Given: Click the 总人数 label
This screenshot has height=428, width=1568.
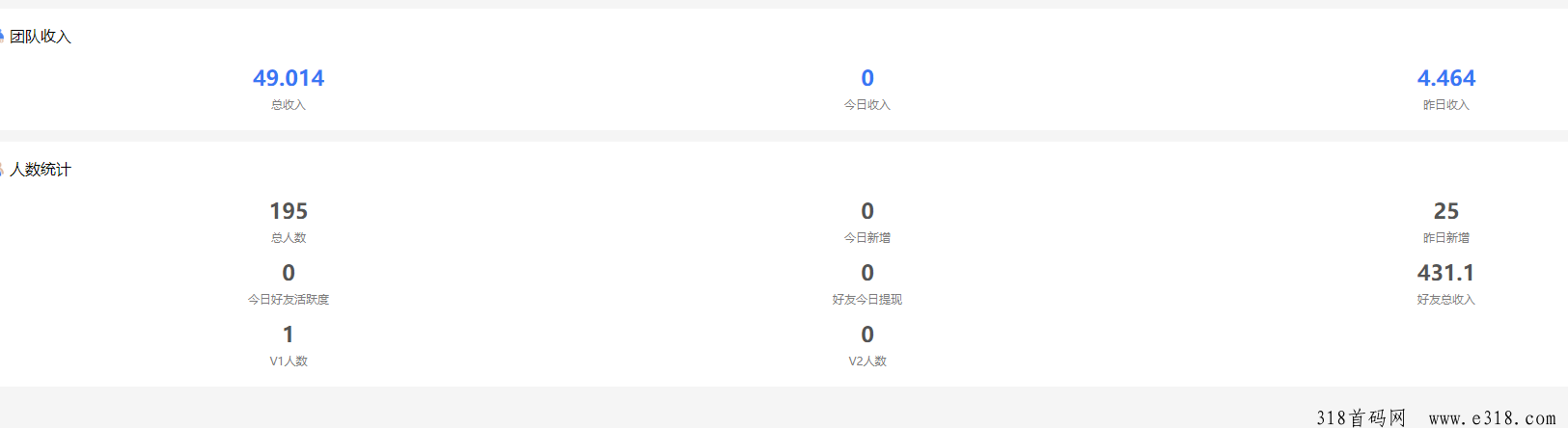Looking at the screenshot, I should (x=289, y=238).
